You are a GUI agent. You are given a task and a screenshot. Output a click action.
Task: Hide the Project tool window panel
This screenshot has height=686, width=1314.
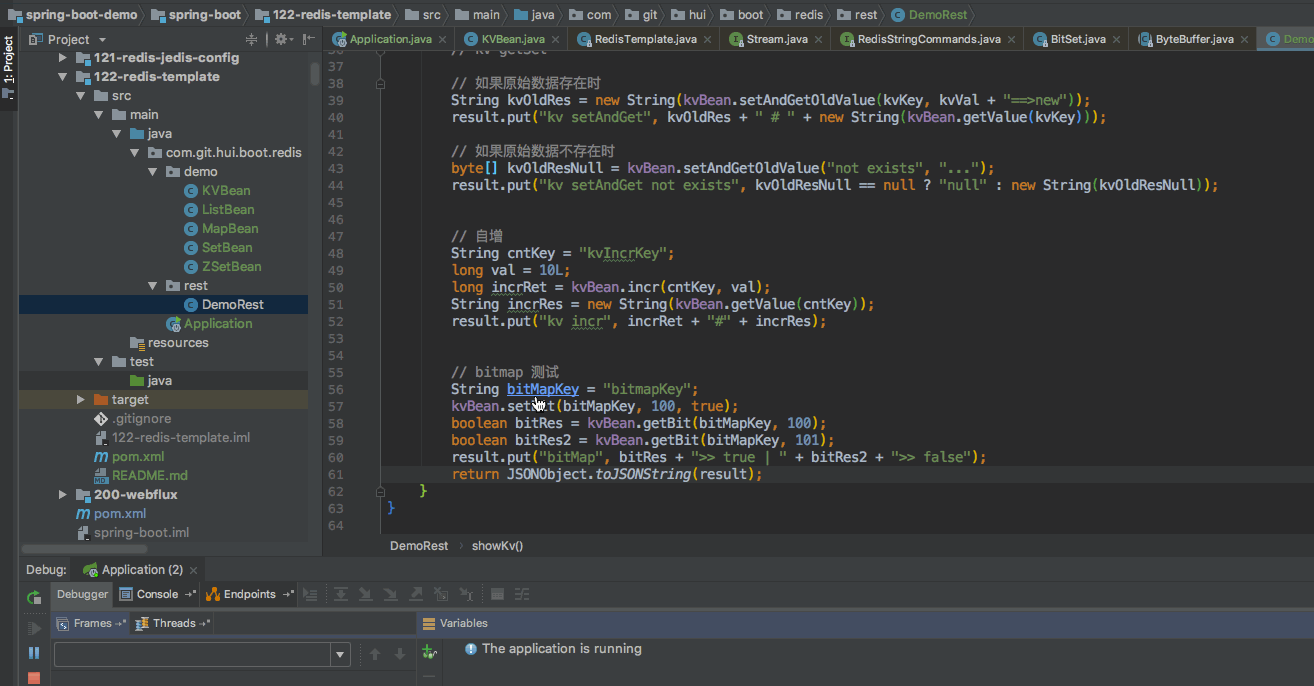coord(307,39)
